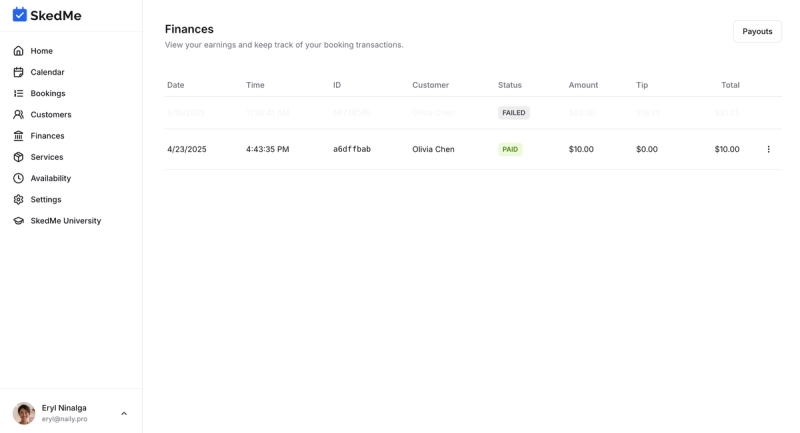Click the Finances bank icon
The image size is (800, 433).
tap(18, 136)
